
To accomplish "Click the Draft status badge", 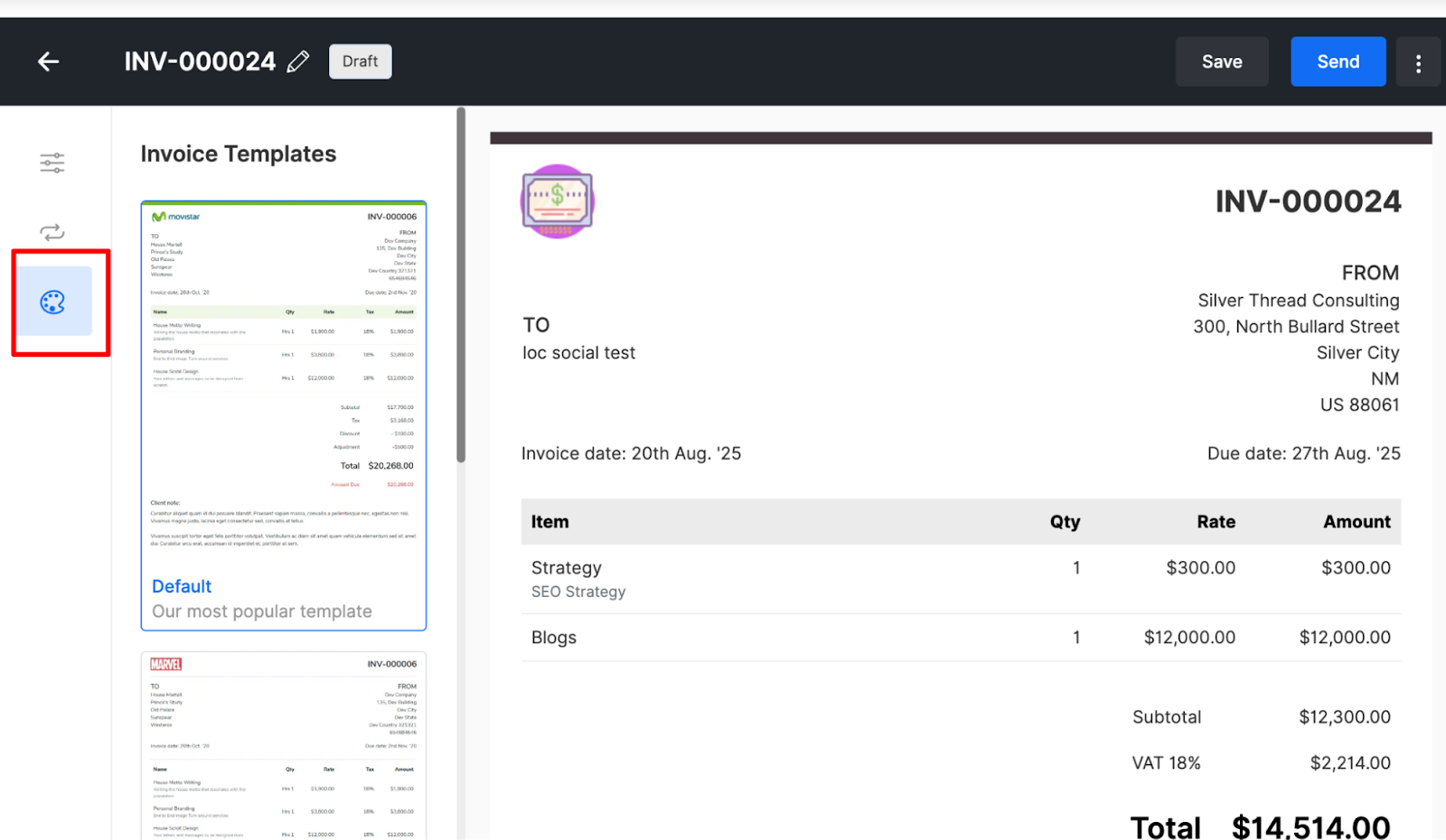I will [360, 61].
